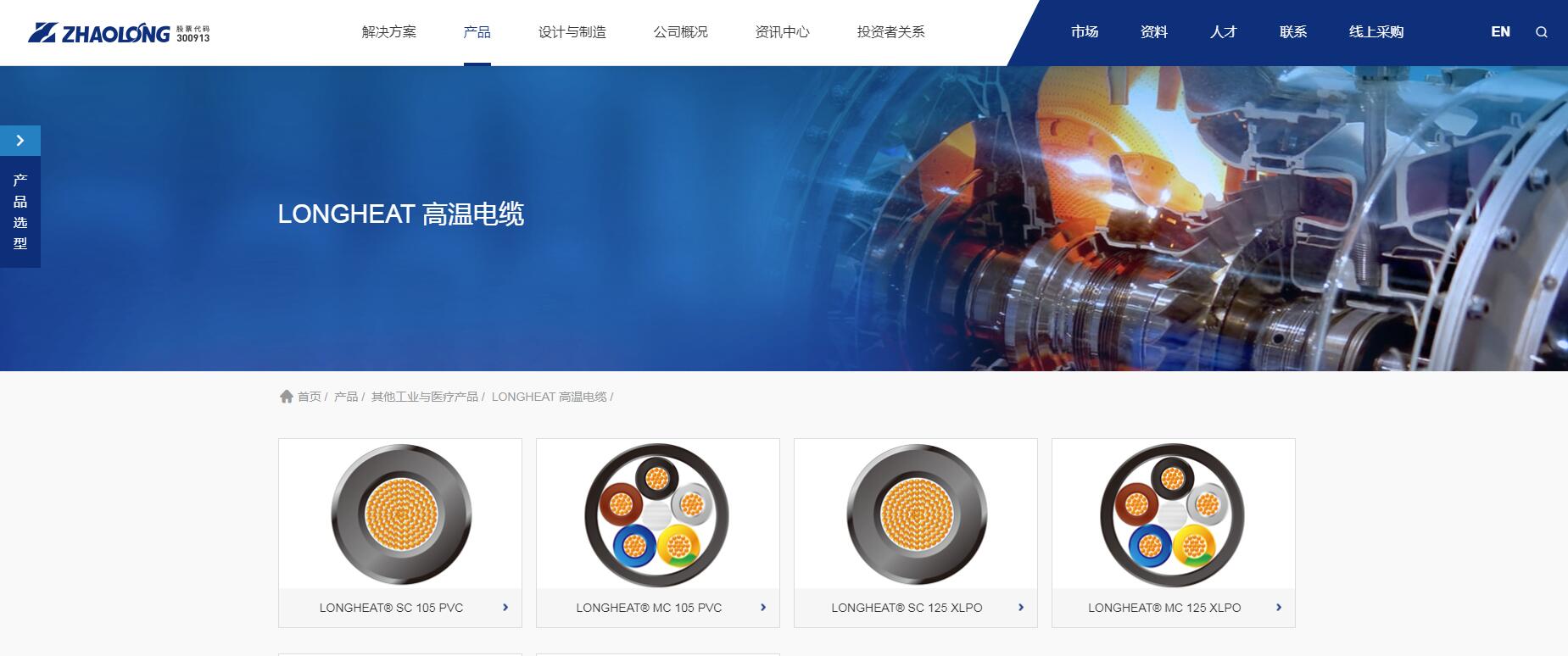Click 产品 breadcrumb link
This screenshot has width=1568, height=656.
pyautogui.click(x=346, y=397)
